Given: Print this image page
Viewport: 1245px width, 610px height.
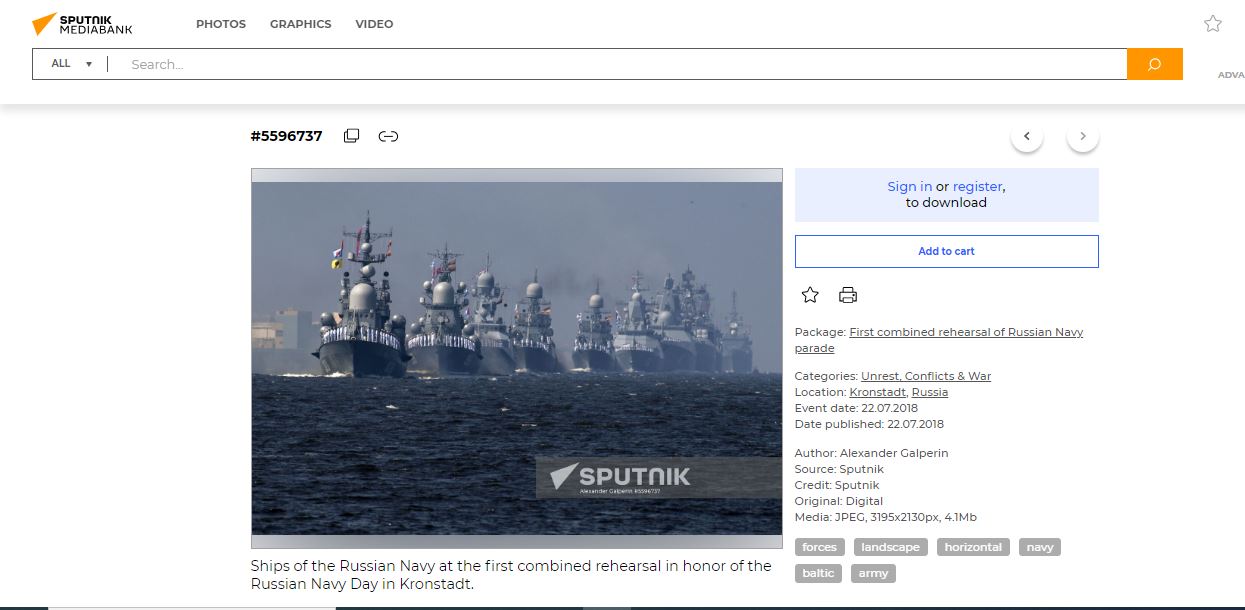Looking at the screenshot, I should coord(848,295).
